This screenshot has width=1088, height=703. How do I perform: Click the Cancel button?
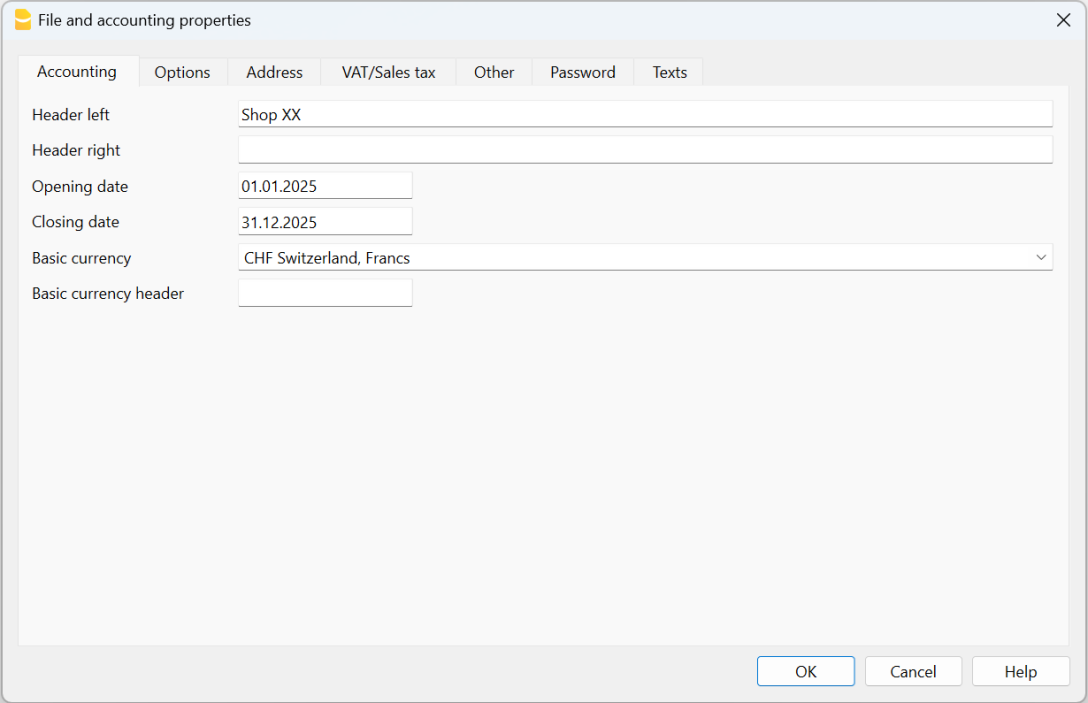click(913, 672)
